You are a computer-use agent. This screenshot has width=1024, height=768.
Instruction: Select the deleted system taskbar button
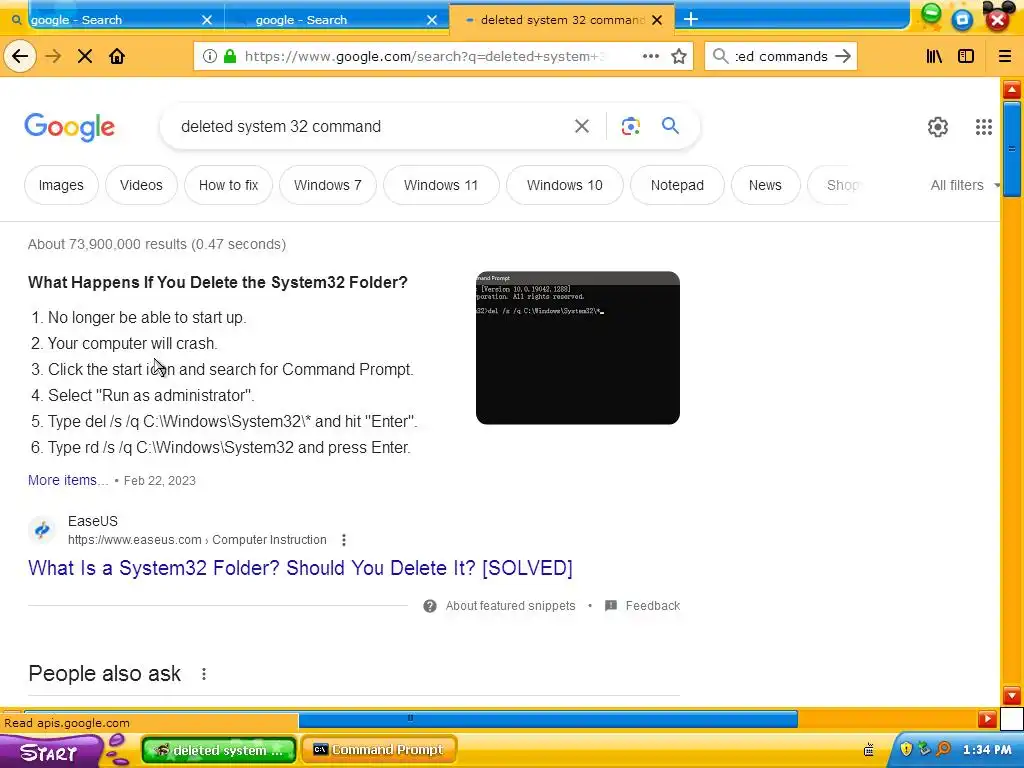tap(219, 750)
